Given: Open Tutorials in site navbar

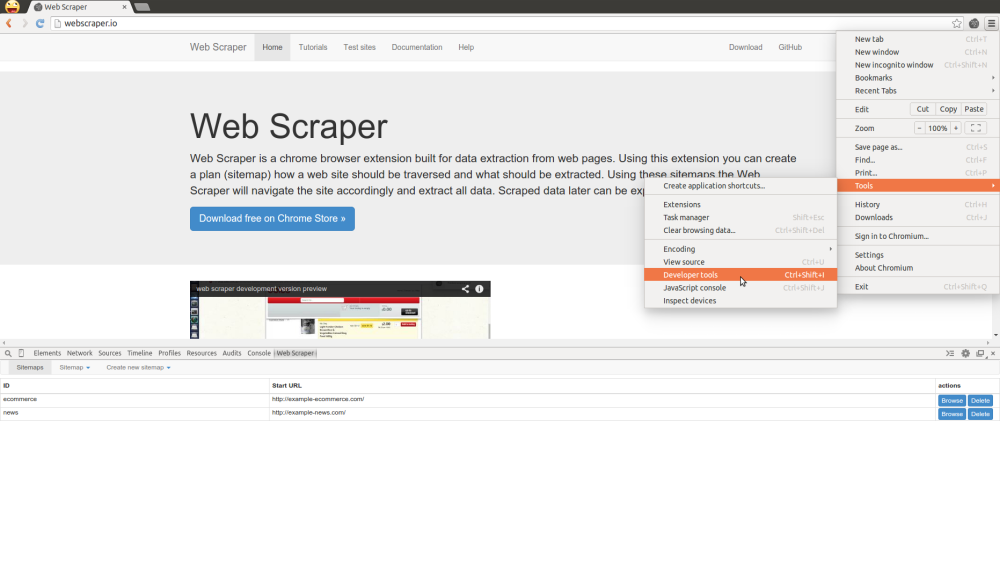Looking at the screenshot, I should (x=313, y=47).
